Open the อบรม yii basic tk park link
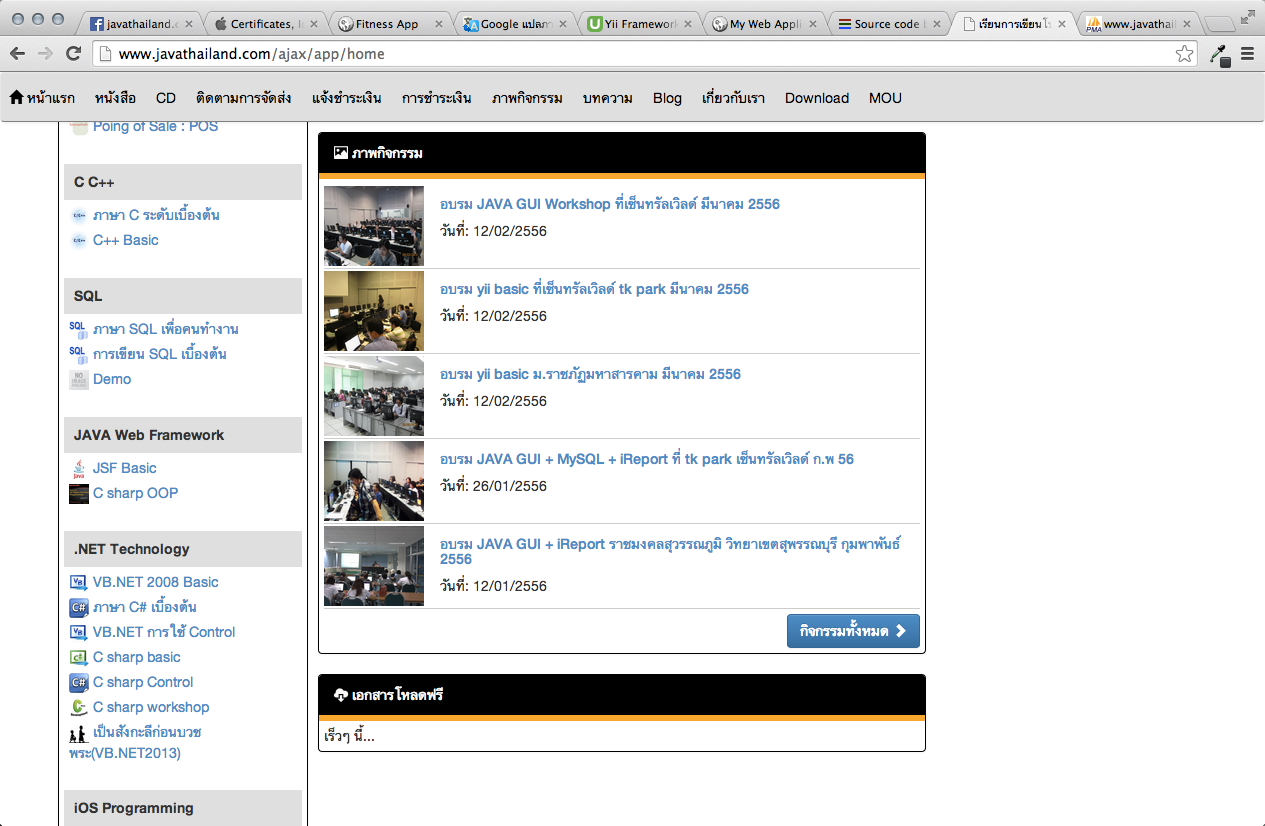1265x826 pixels. click(x=594, y=289)
